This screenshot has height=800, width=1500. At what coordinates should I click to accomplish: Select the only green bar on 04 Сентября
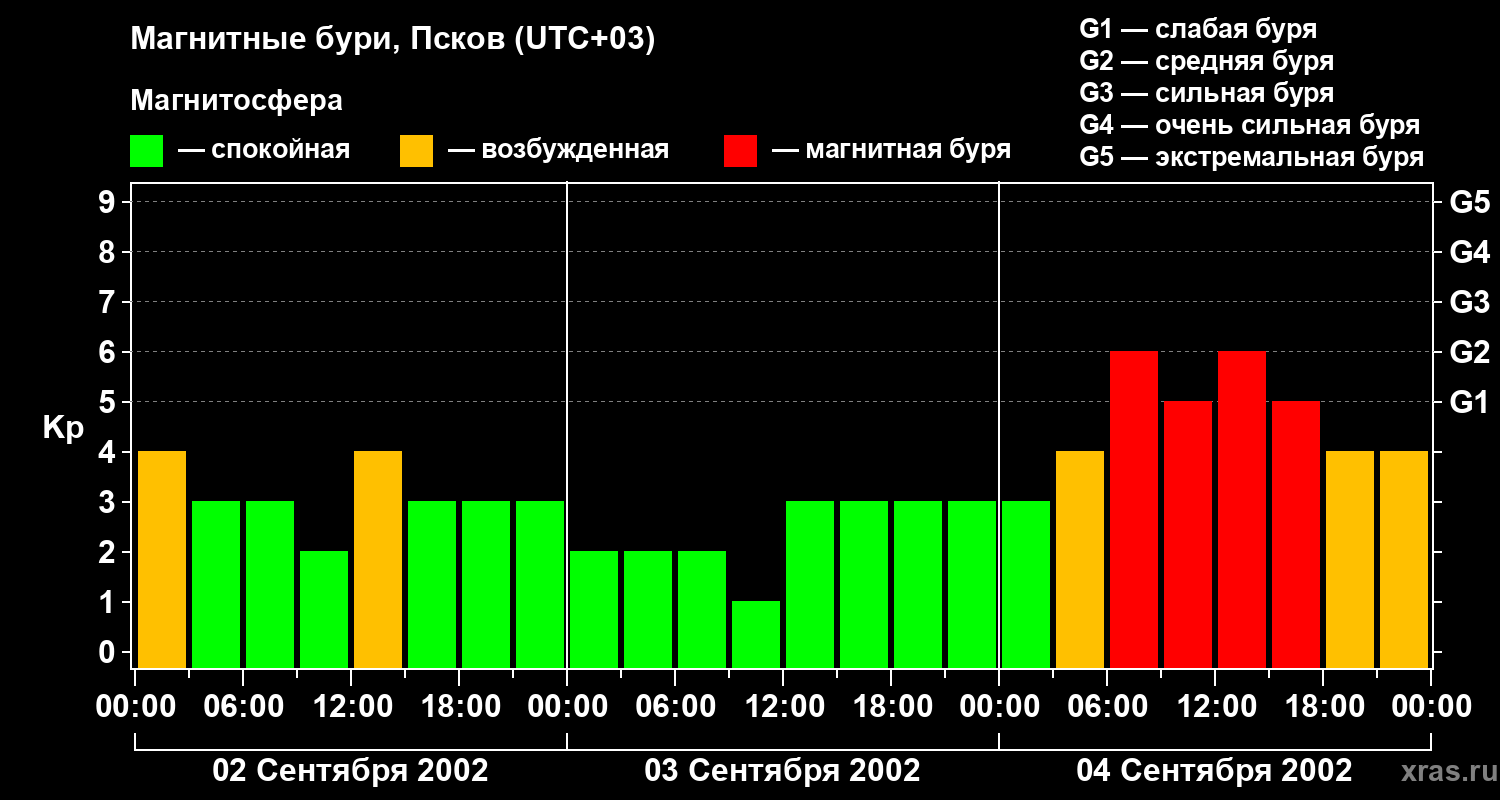pos(1026,584)
